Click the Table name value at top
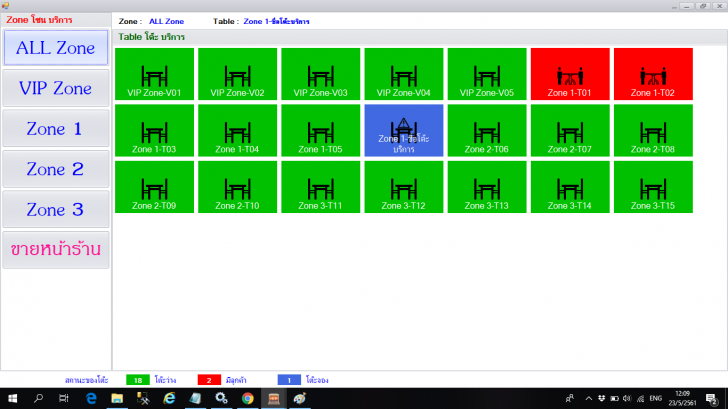Viewport: 728px width, 409px height. (276, 21)
